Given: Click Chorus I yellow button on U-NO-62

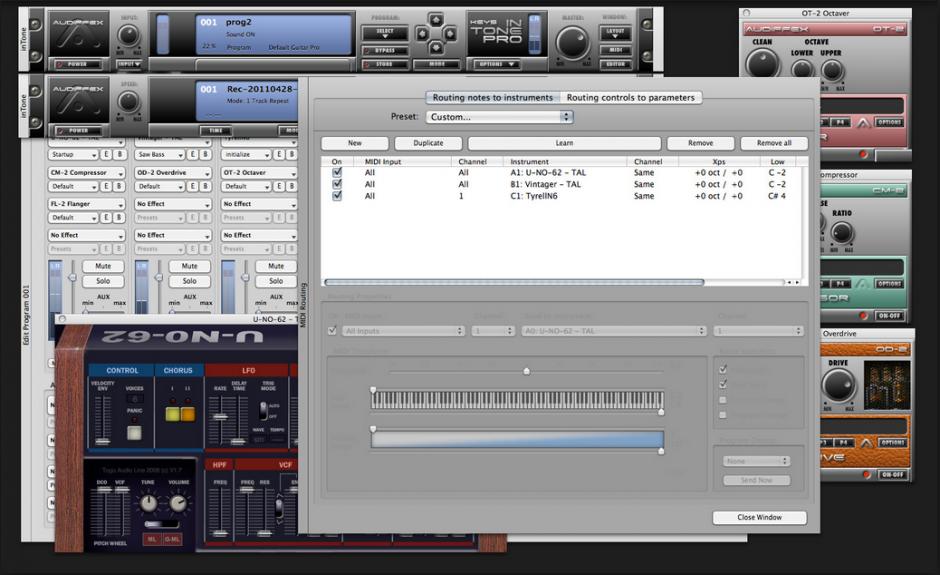Looking at the screenshot, I should pyautogui.click(x=173, y=414).
